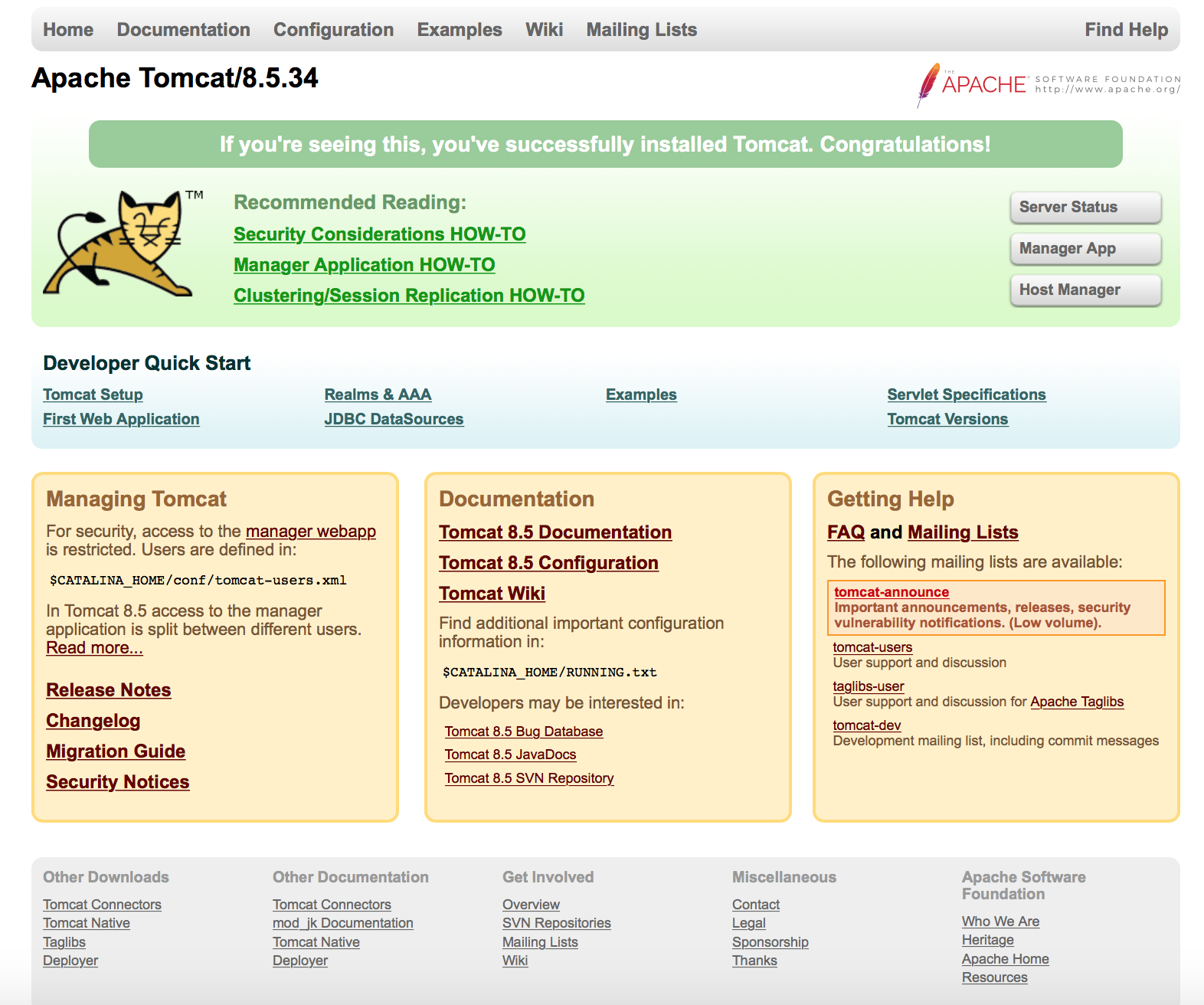Open Security Notices link

(118, 782)
